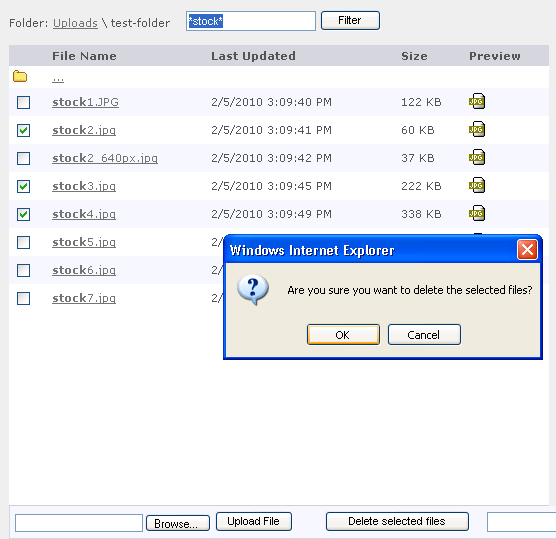This screenshot has height=539, width=556.
Task: Click Delete selected files button
Action: tap(397, 521)
